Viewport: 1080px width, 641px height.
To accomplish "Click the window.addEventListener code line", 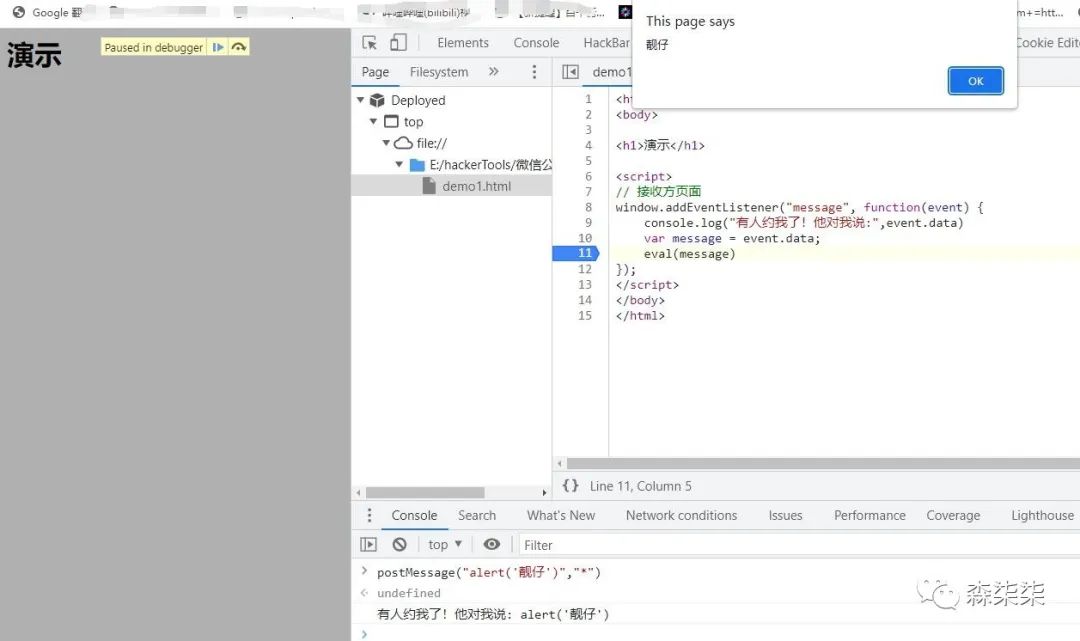I will (799, 207).
